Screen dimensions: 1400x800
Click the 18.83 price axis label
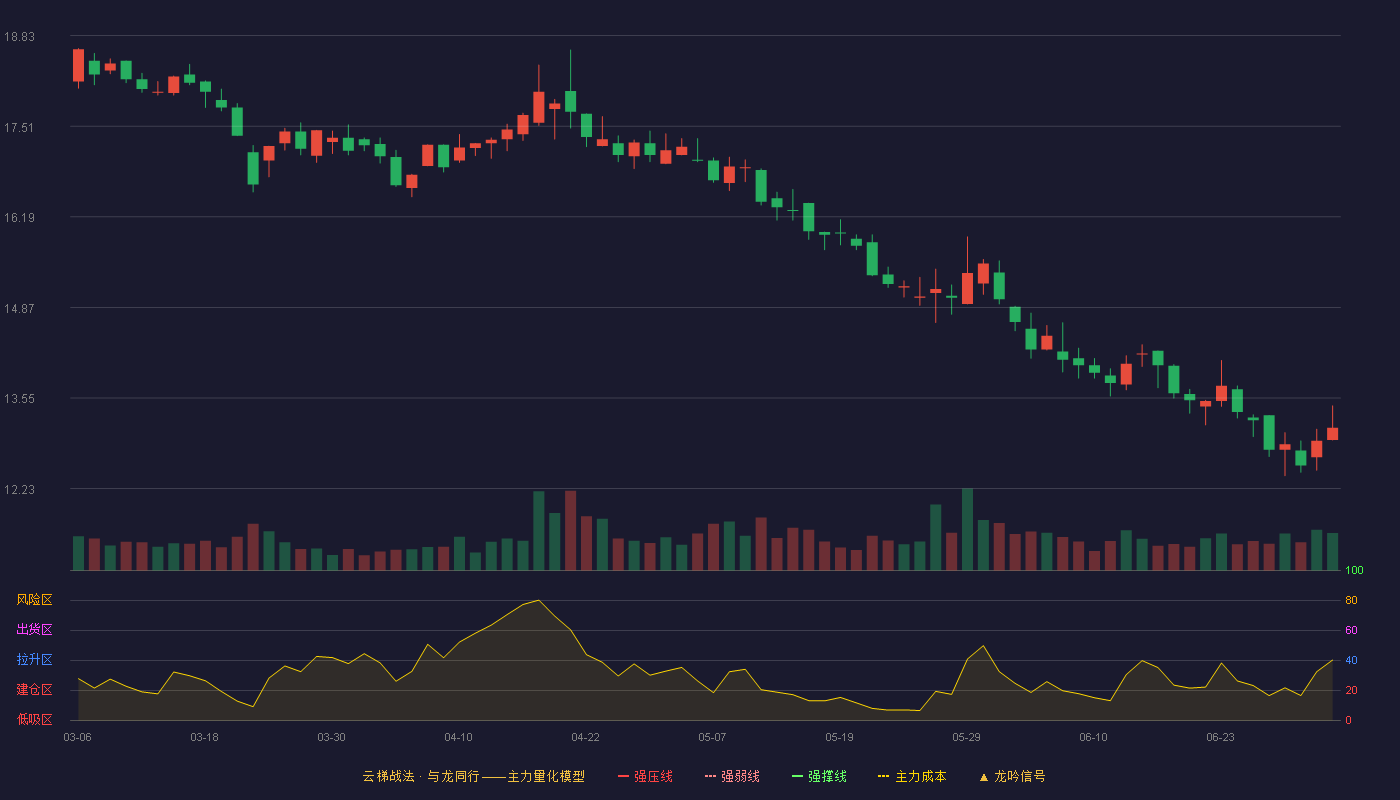(19, 37)
